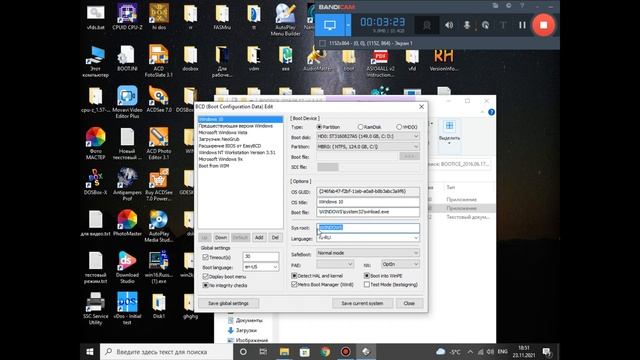Click the OS title input field

368,202
